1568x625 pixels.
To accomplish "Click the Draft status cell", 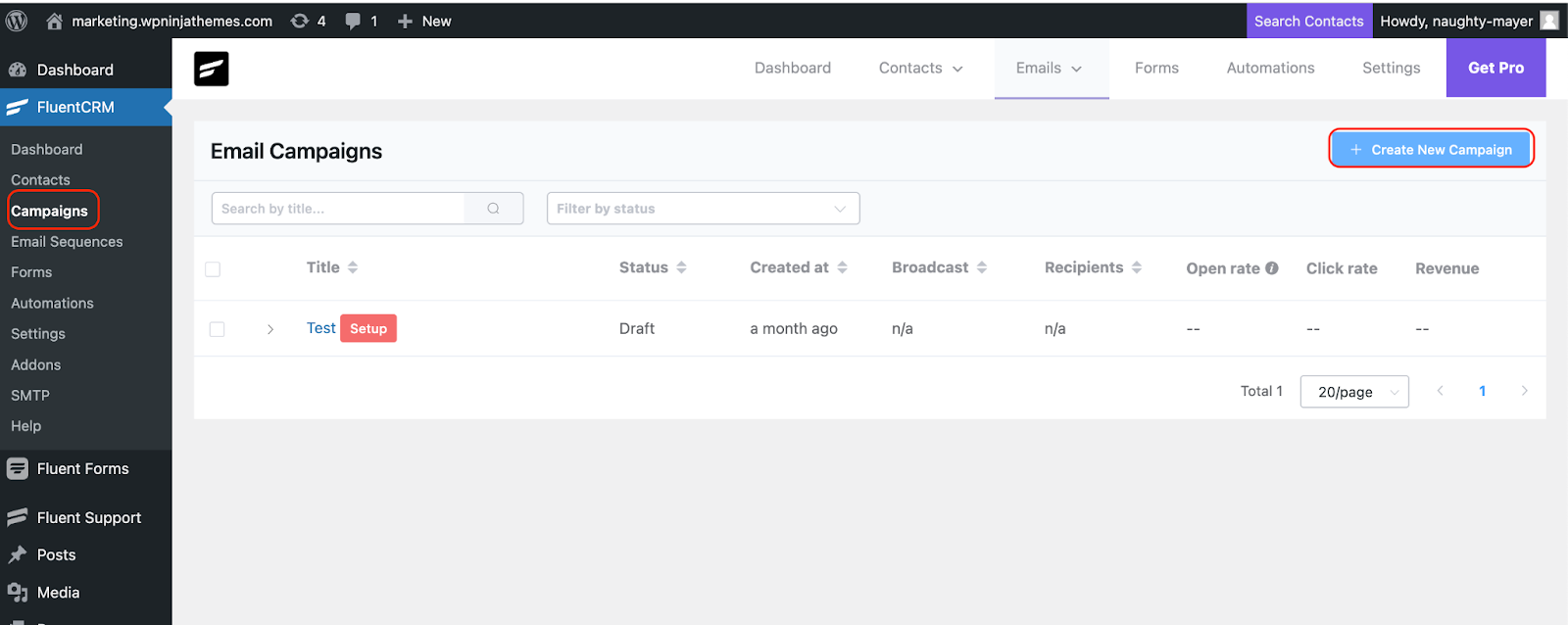I will [x=637, y=328].
